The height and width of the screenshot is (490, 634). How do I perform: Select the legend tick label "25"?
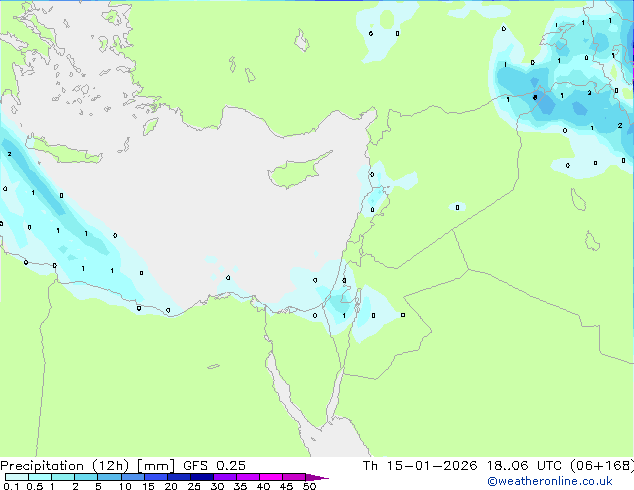pyautogui.click(x=194, y=486)
